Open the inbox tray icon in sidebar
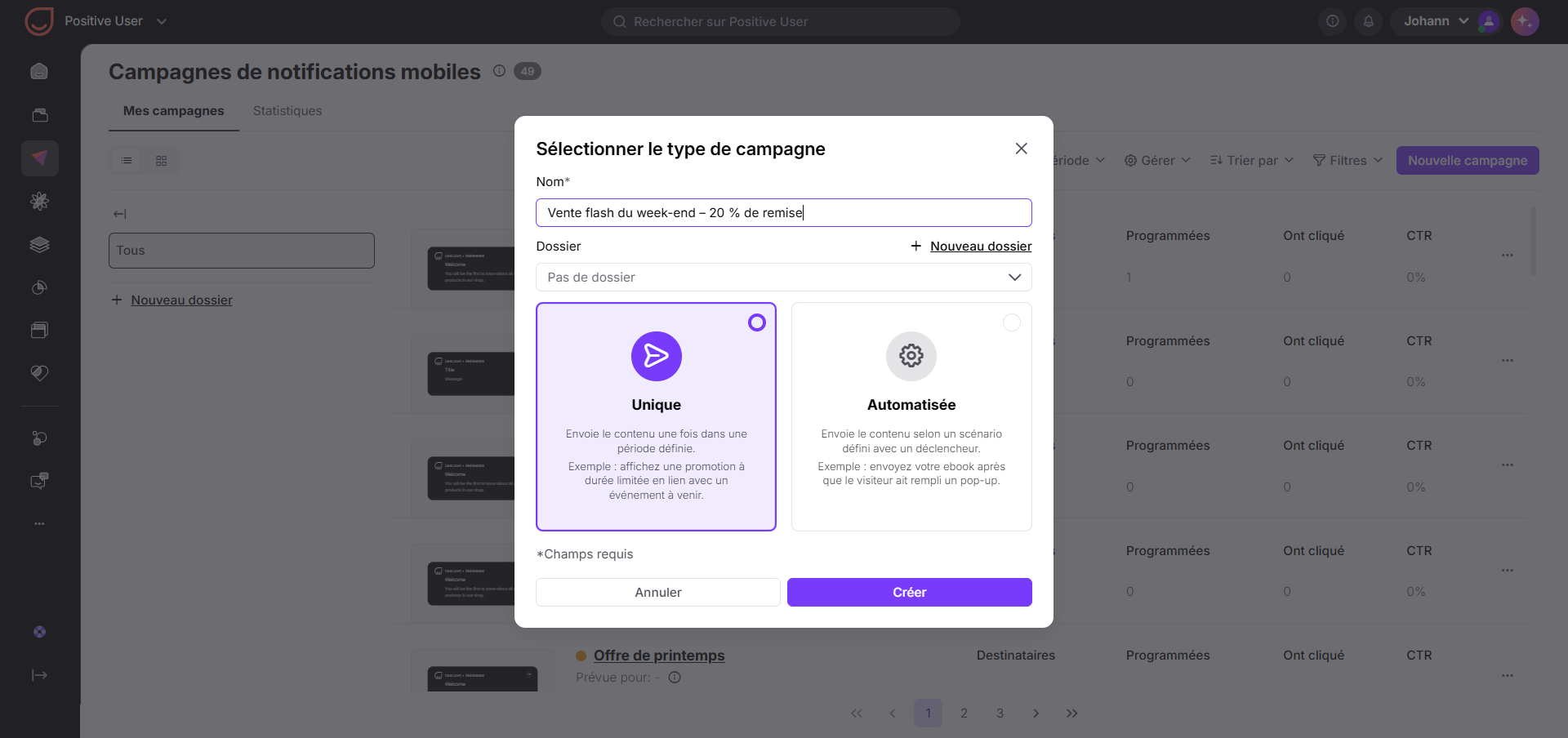The image size is (1568, 738). click(39, 115)
